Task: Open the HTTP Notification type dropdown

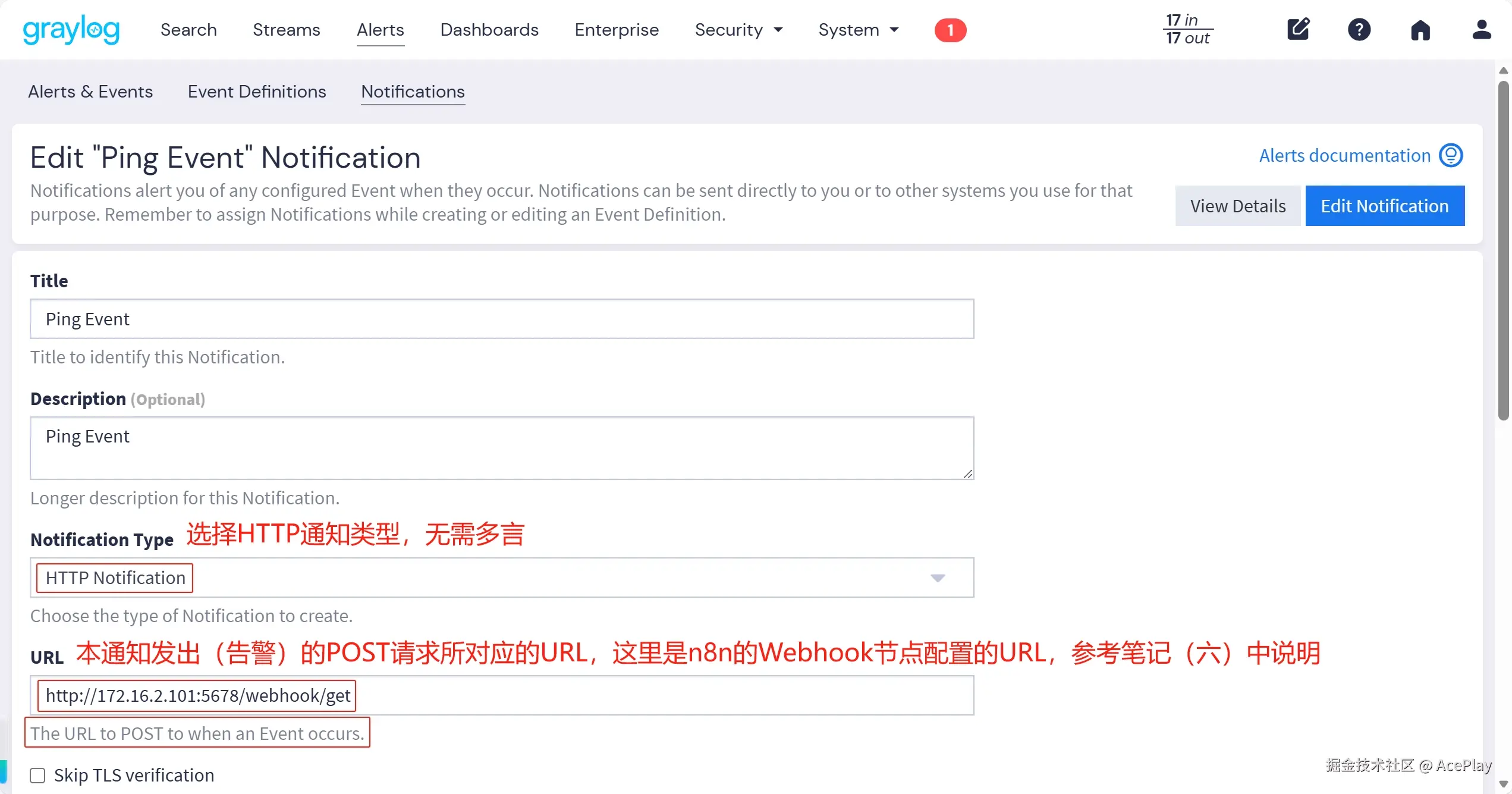Action: tap(938, 578)
